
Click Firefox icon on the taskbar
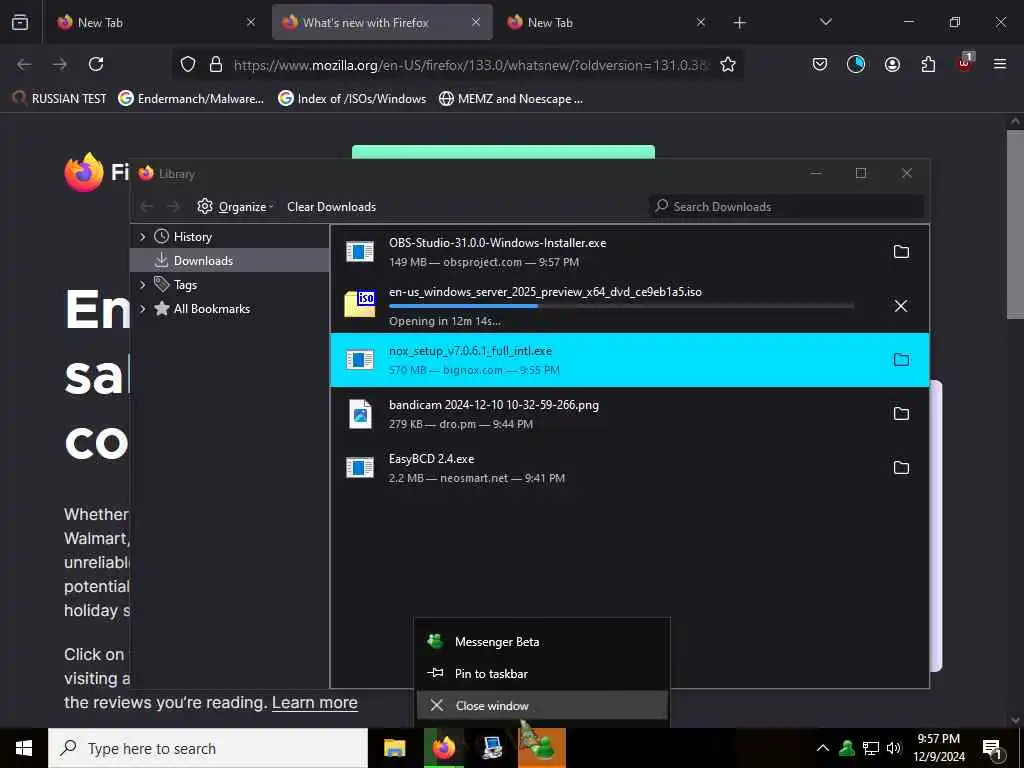pos(444,748)
